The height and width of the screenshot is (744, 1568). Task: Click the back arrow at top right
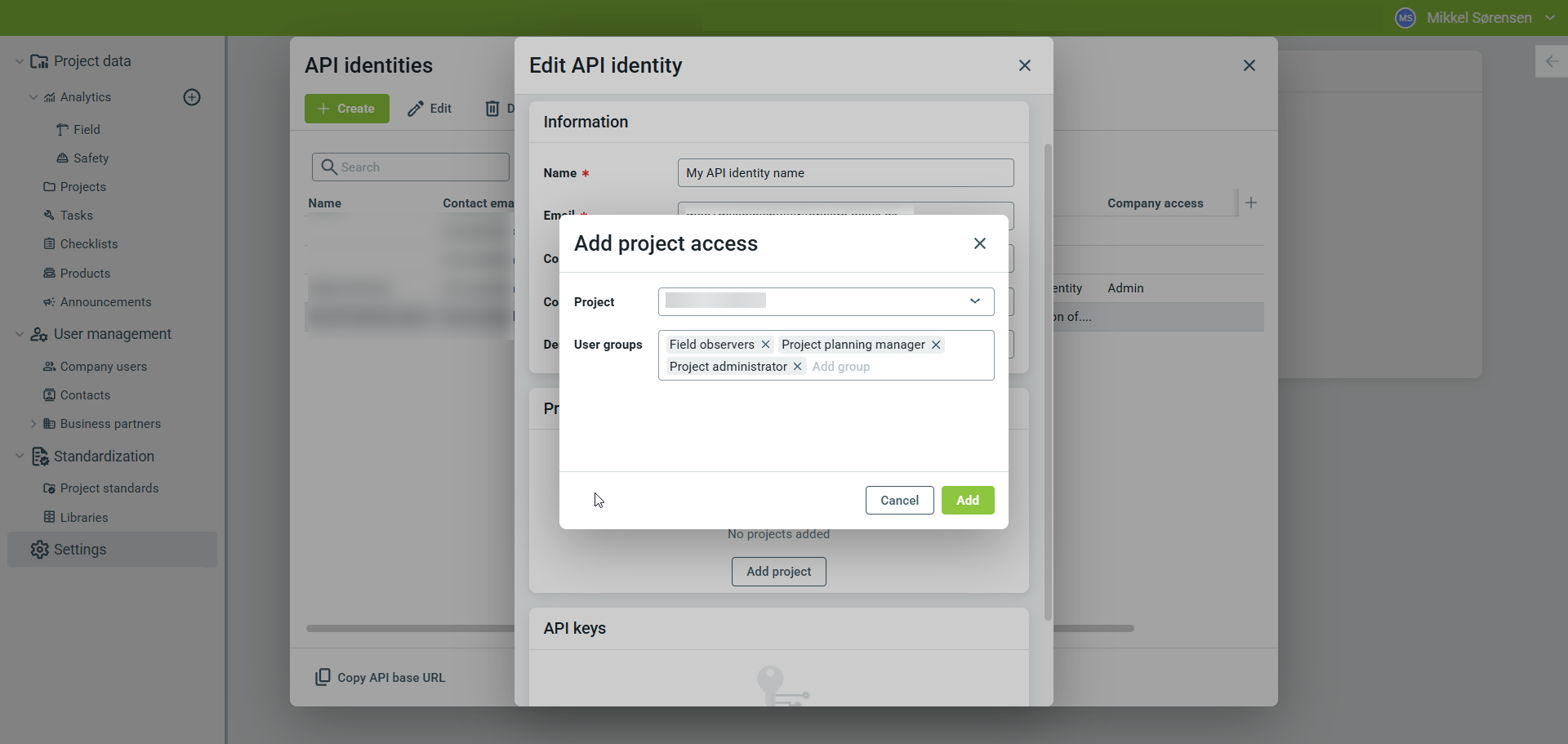(x=1552, y=61)
